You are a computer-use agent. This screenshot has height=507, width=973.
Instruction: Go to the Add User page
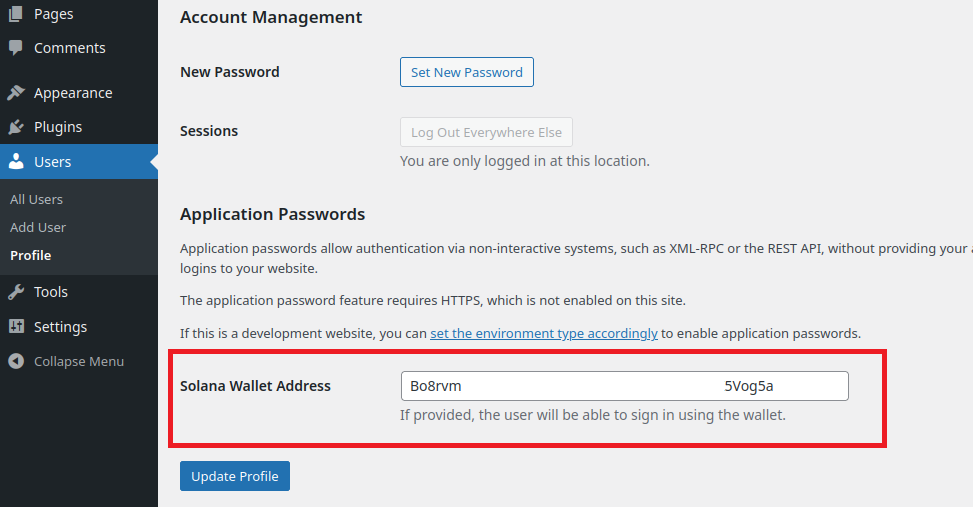pos(38,227)
